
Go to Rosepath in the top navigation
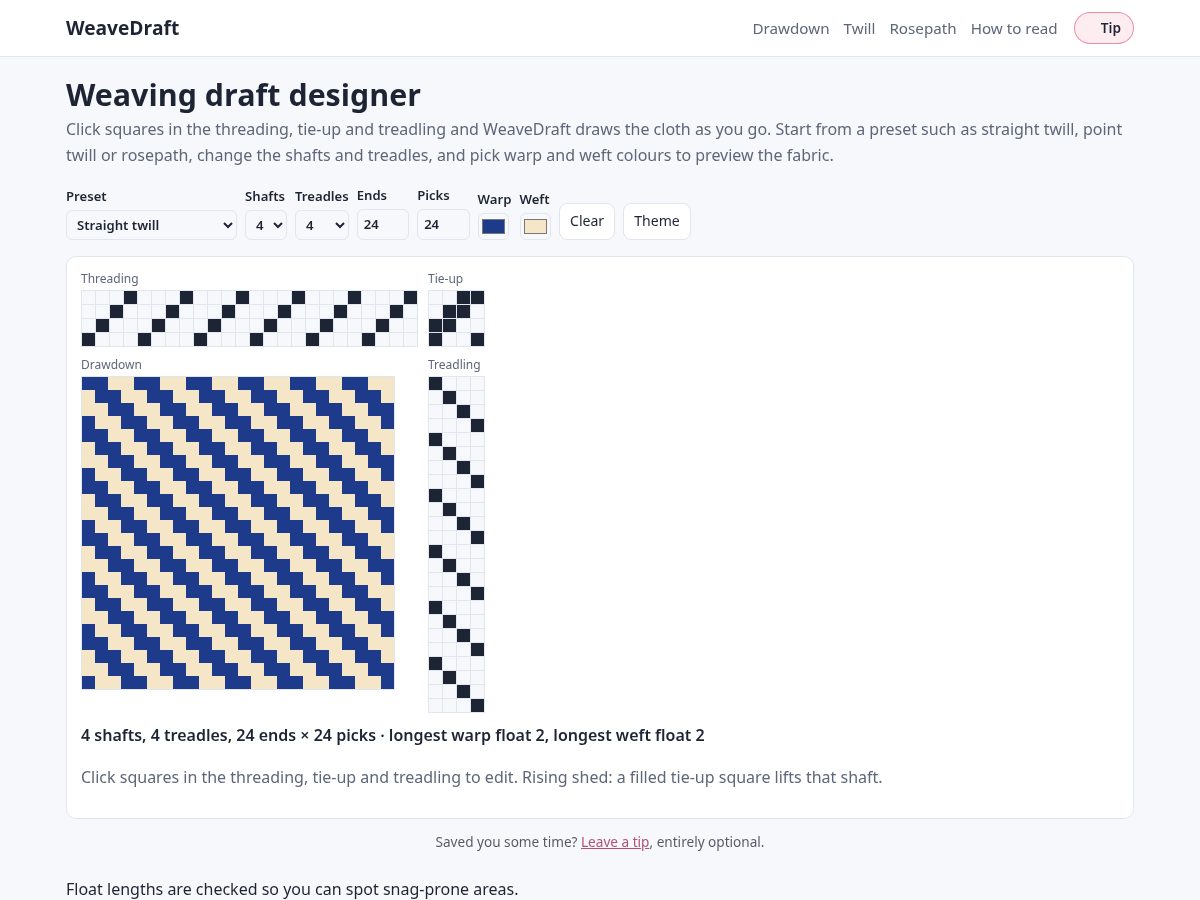[923, 29]
